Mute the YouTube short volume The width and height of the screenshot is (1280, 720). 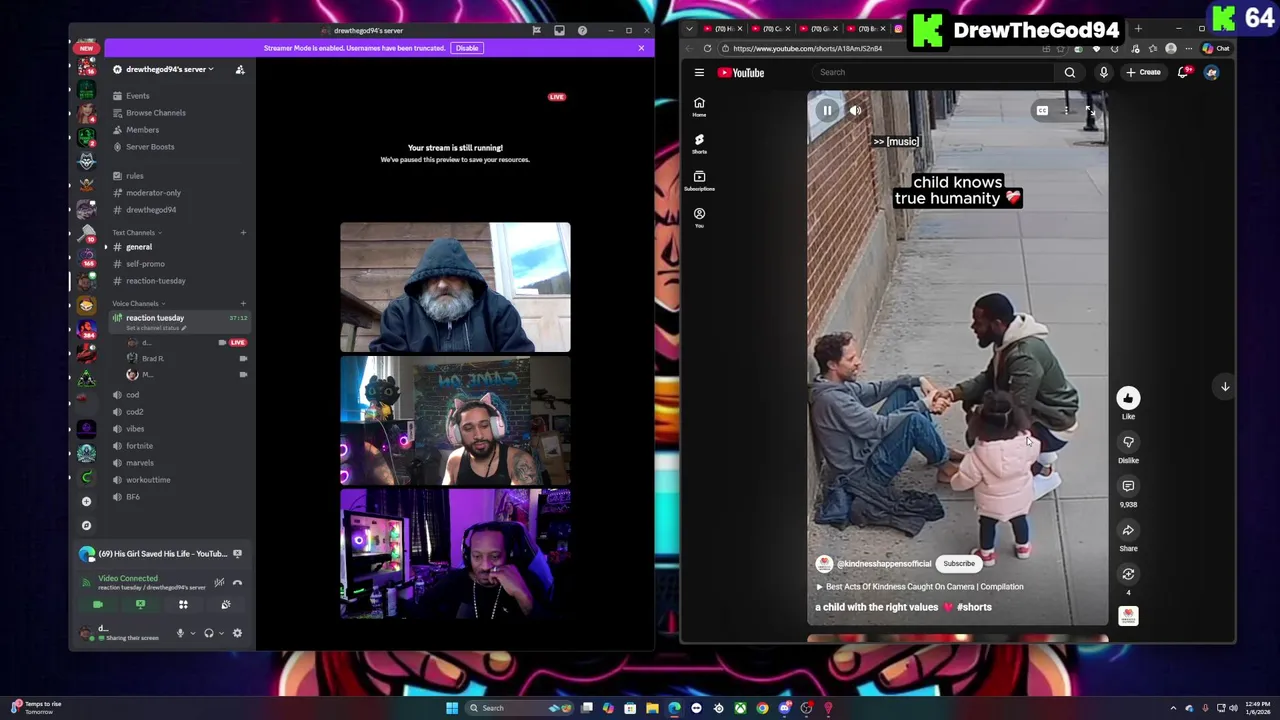point(855,111)
